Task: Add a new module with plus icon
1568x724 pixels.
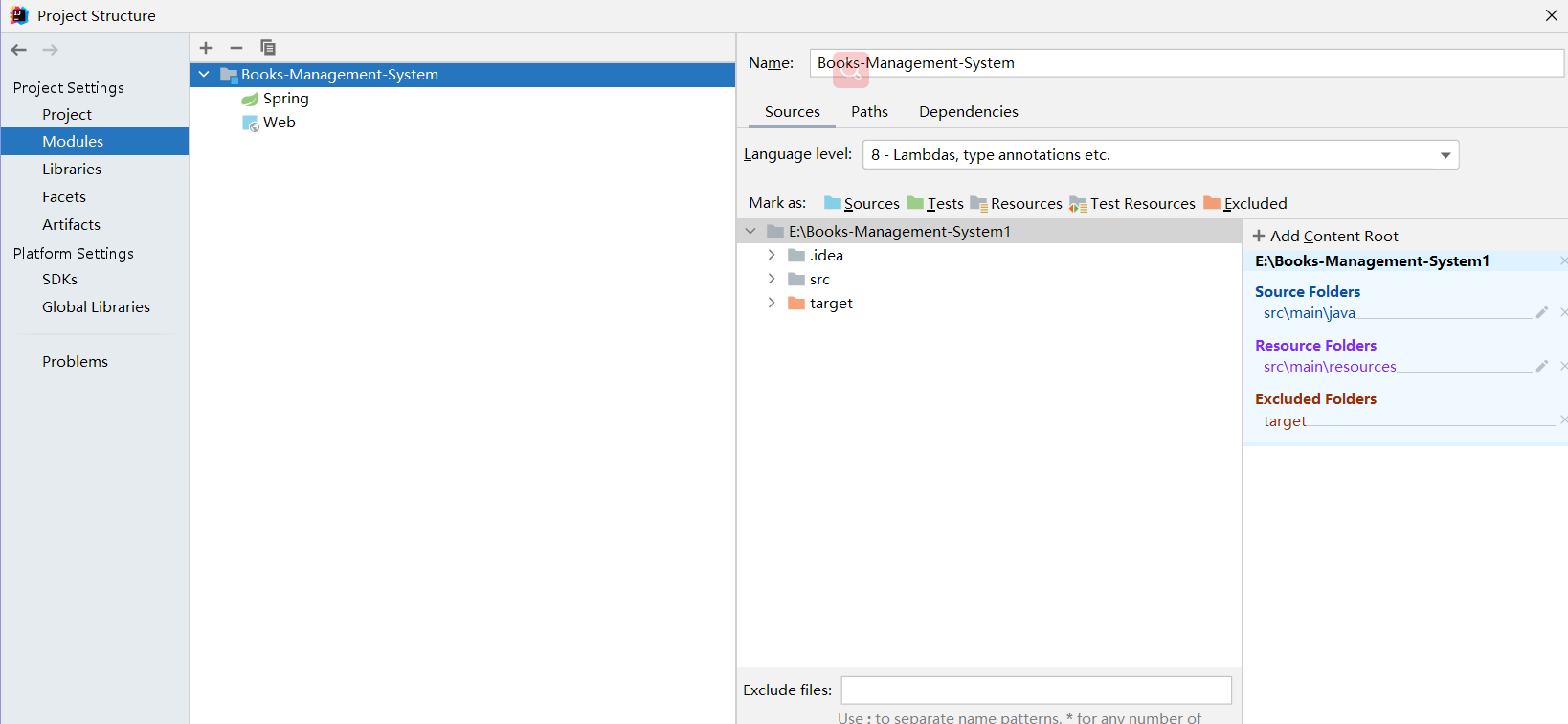Action: coord(206,48)
